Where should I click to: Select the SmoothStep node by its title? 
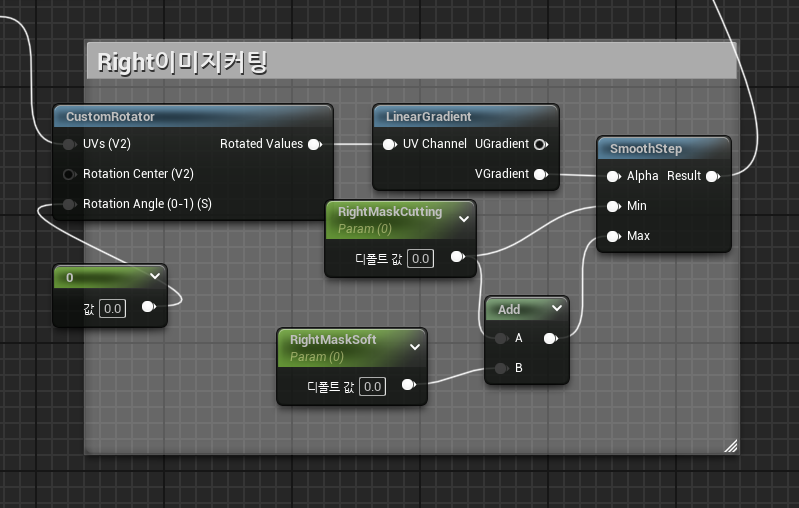coord(646,149)
